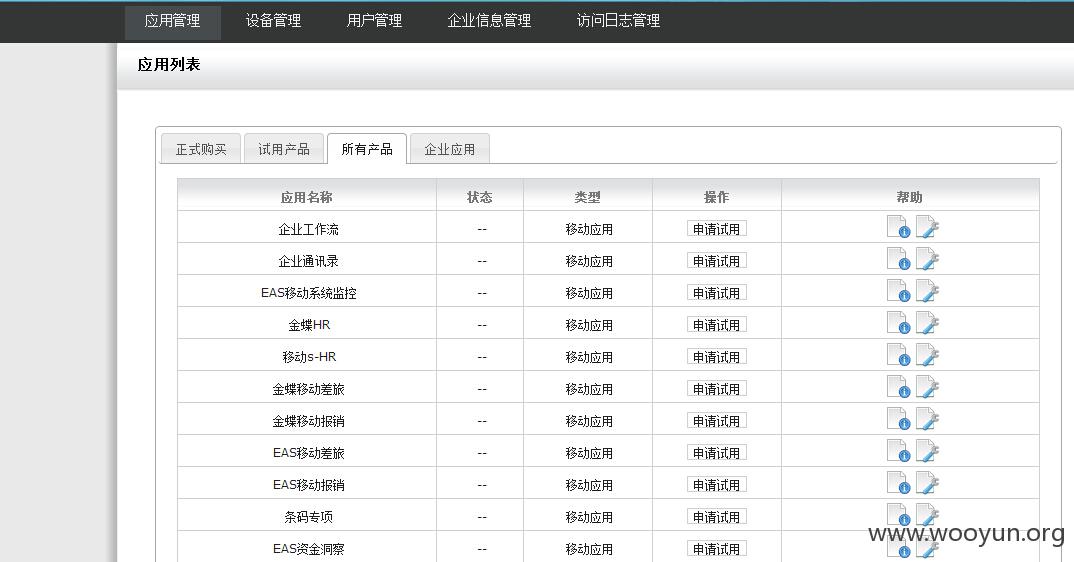Select the 金蝶HR application name
Screen dimensions: 1074x562
click(309, 325)
